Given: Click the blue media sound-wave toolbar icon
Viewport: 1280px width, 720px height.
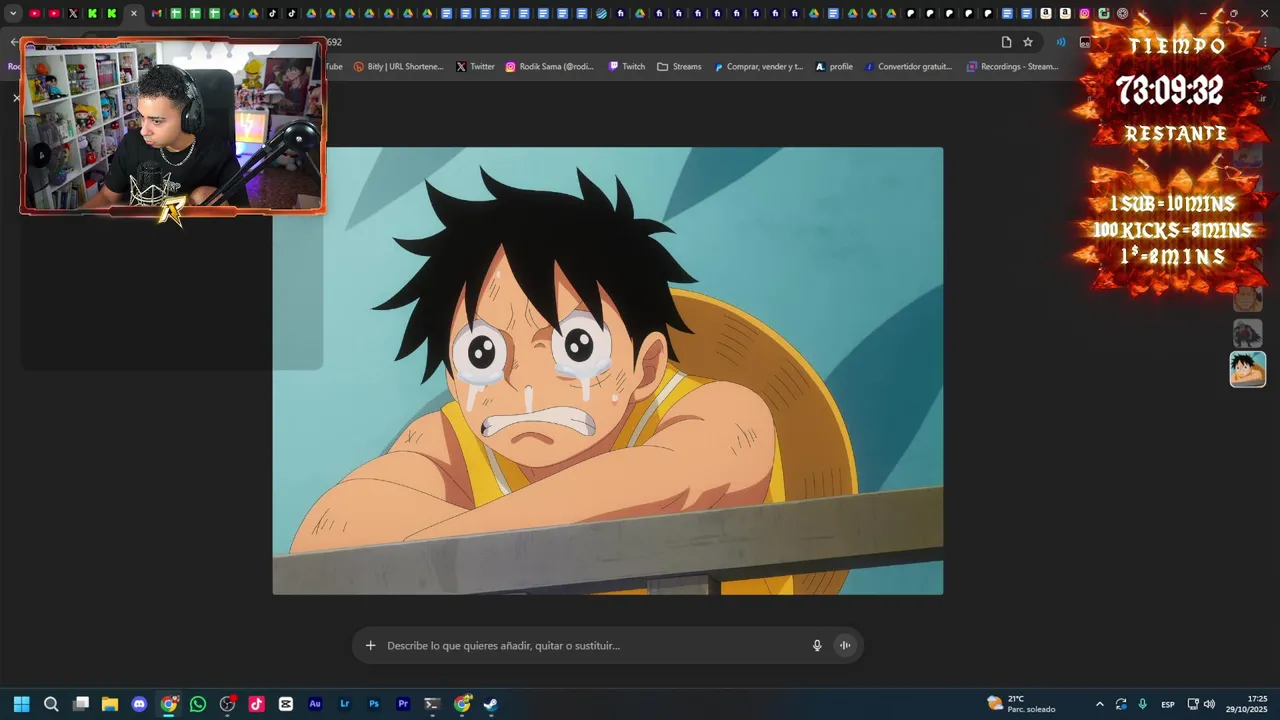Looking at the screenshot, I should tap(1060, 42).
